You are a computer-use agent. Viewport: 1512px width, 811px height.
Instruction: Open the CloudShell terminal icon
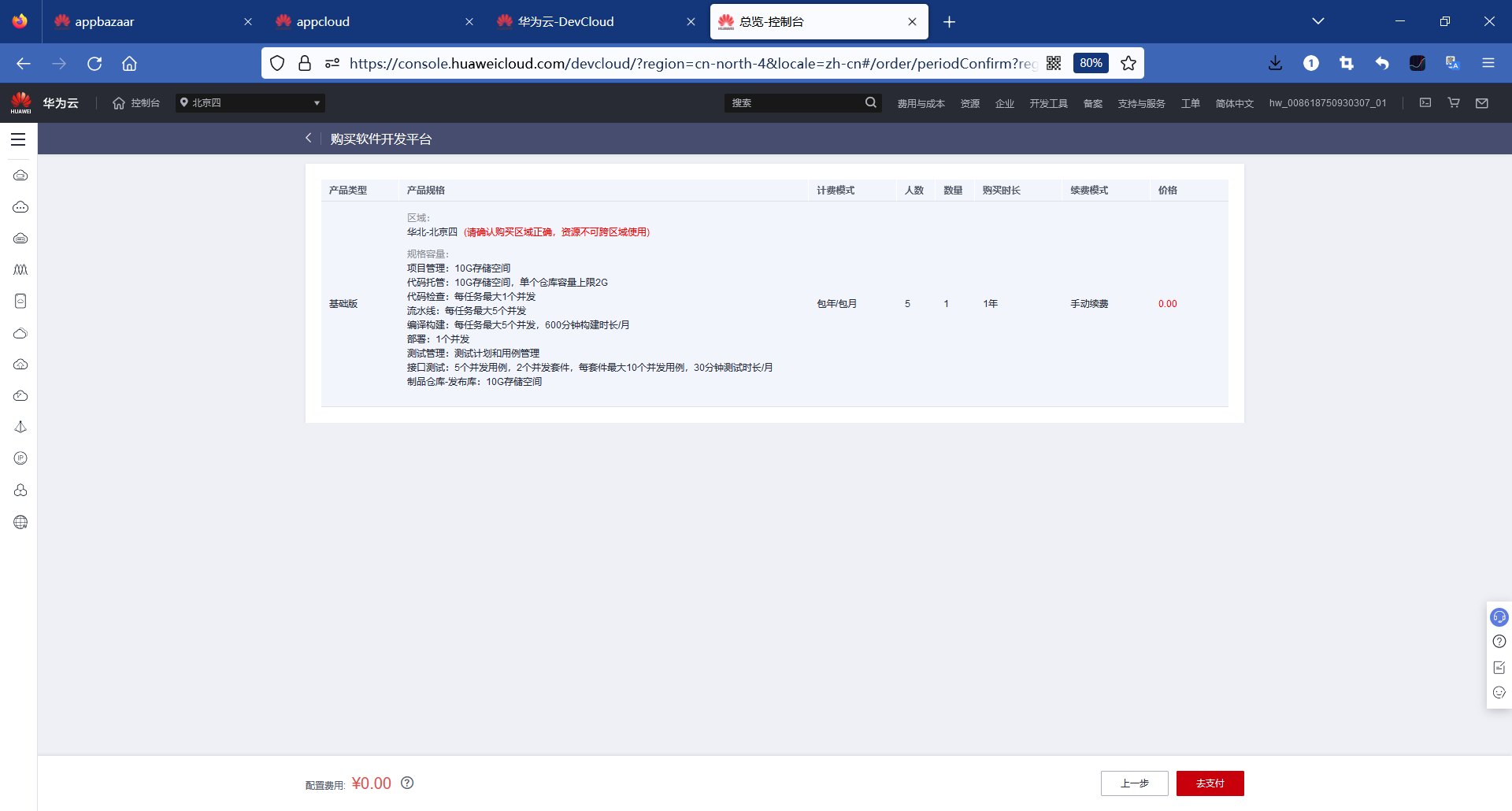[x=1425, y=102]
